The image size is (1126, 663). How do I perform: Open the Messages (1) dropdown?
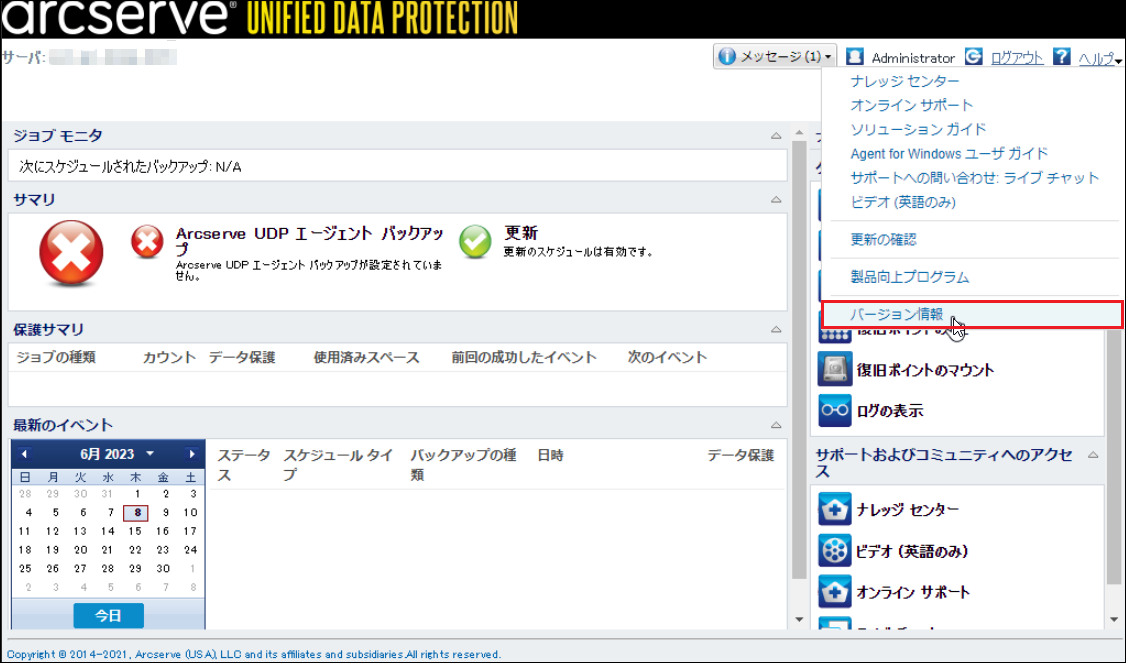(775, 56)
